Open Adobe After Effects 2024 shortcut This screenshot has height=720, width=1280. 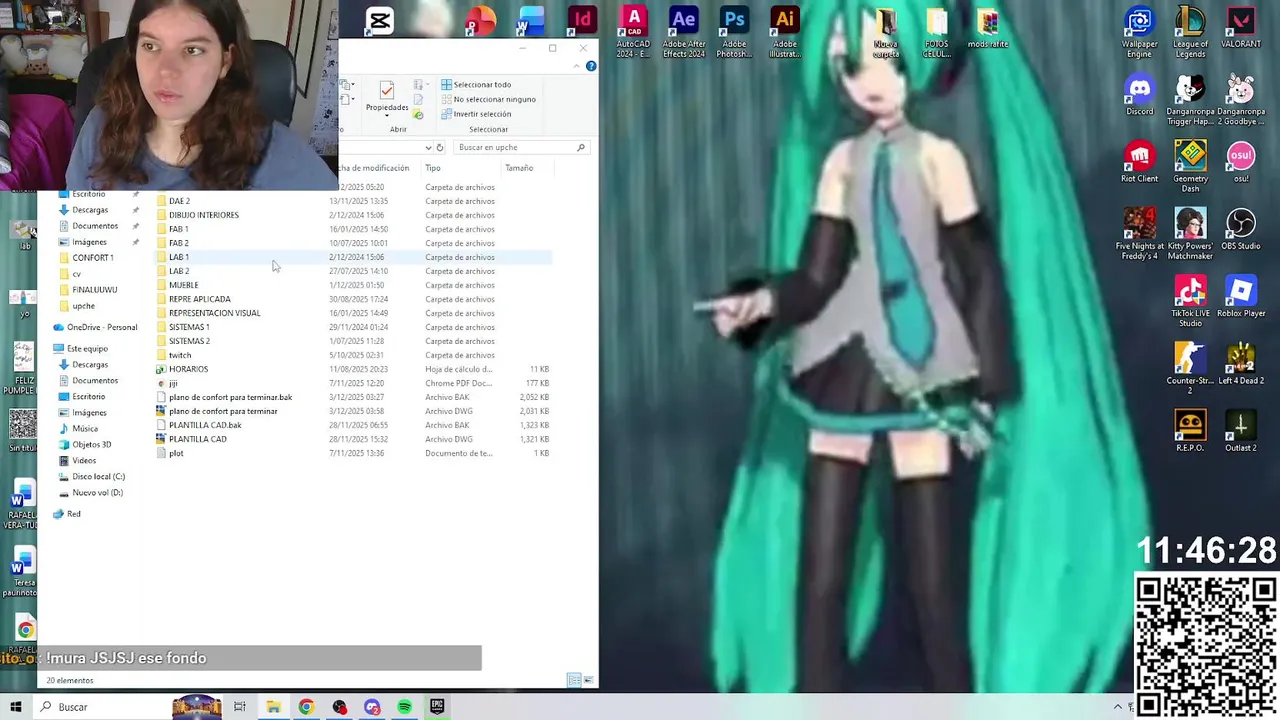pos(683,30)
